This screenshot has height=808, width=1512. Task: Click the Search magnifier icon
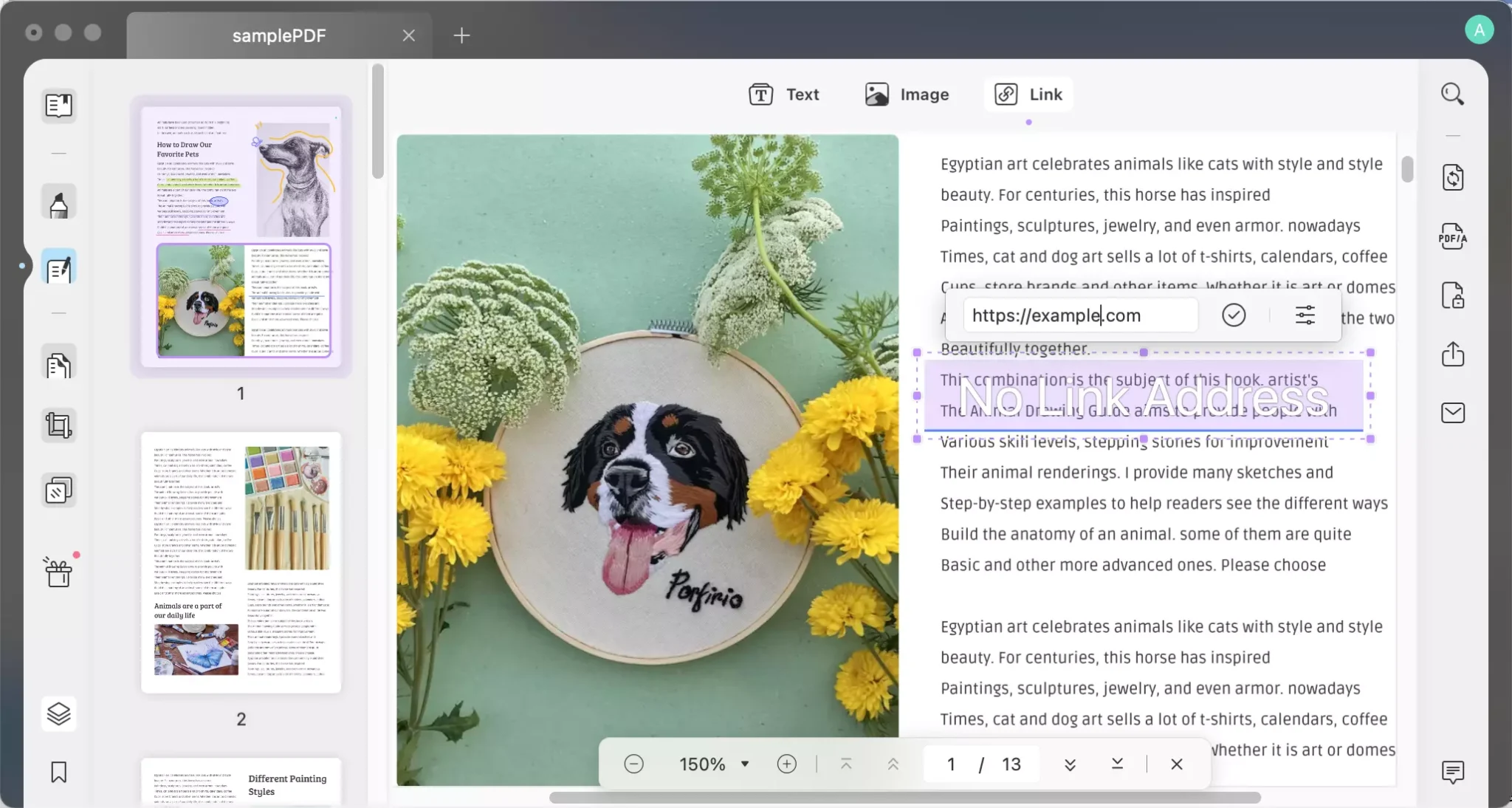pyautogui.click(x=1452, y=94)
